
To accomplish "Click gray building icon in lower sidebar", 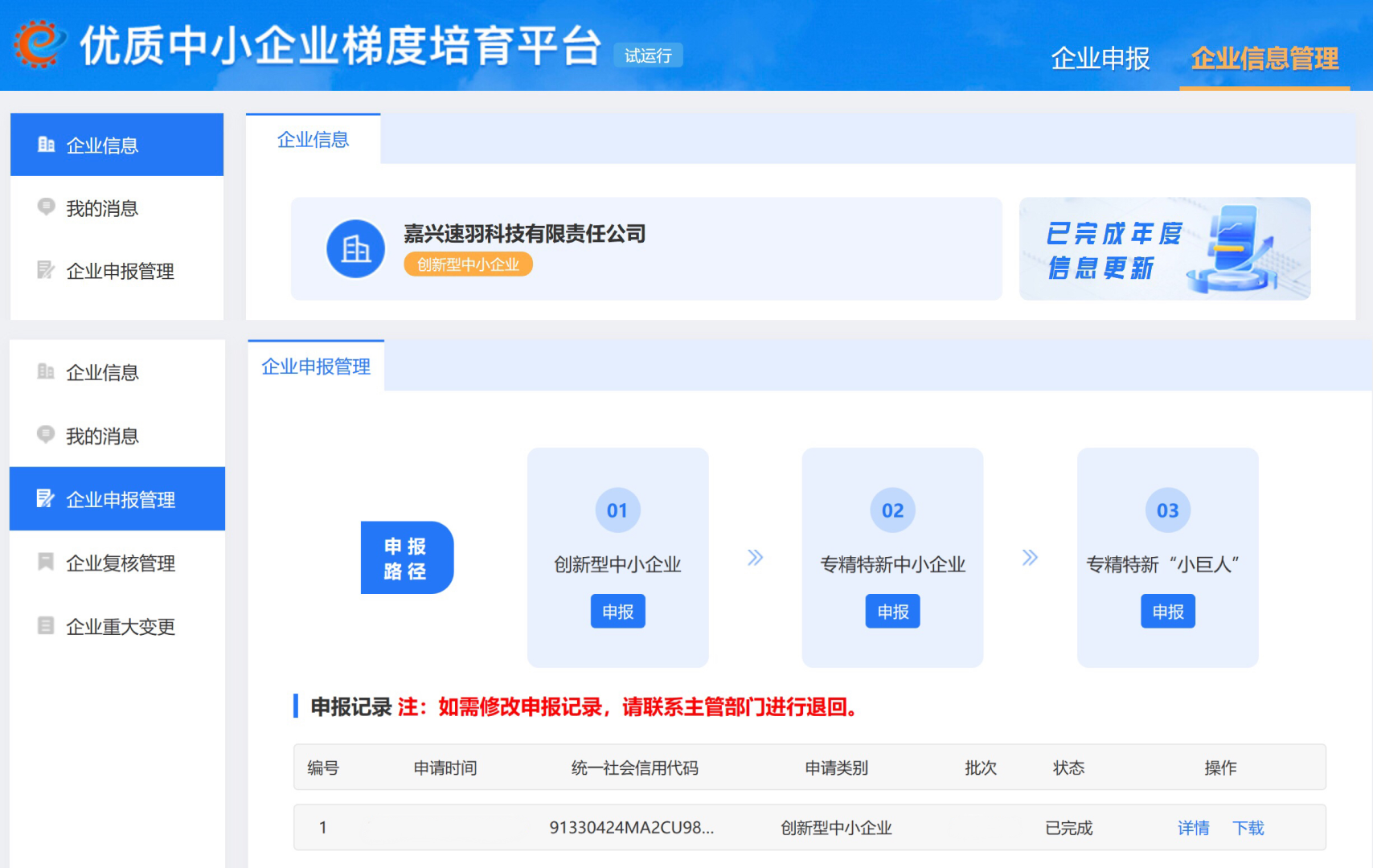I will [46, 371].
